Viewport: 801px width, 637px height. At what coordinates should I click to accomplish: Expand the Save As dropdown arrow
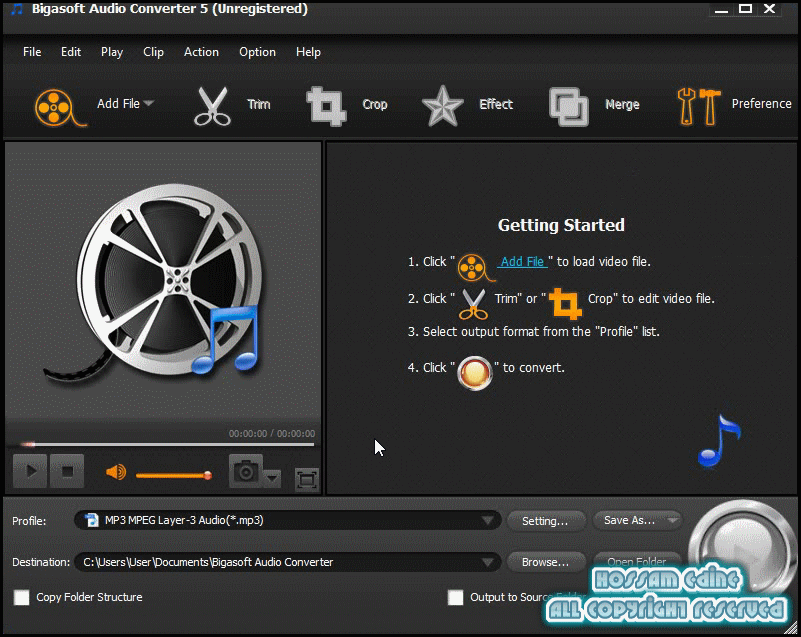point(673,521)
